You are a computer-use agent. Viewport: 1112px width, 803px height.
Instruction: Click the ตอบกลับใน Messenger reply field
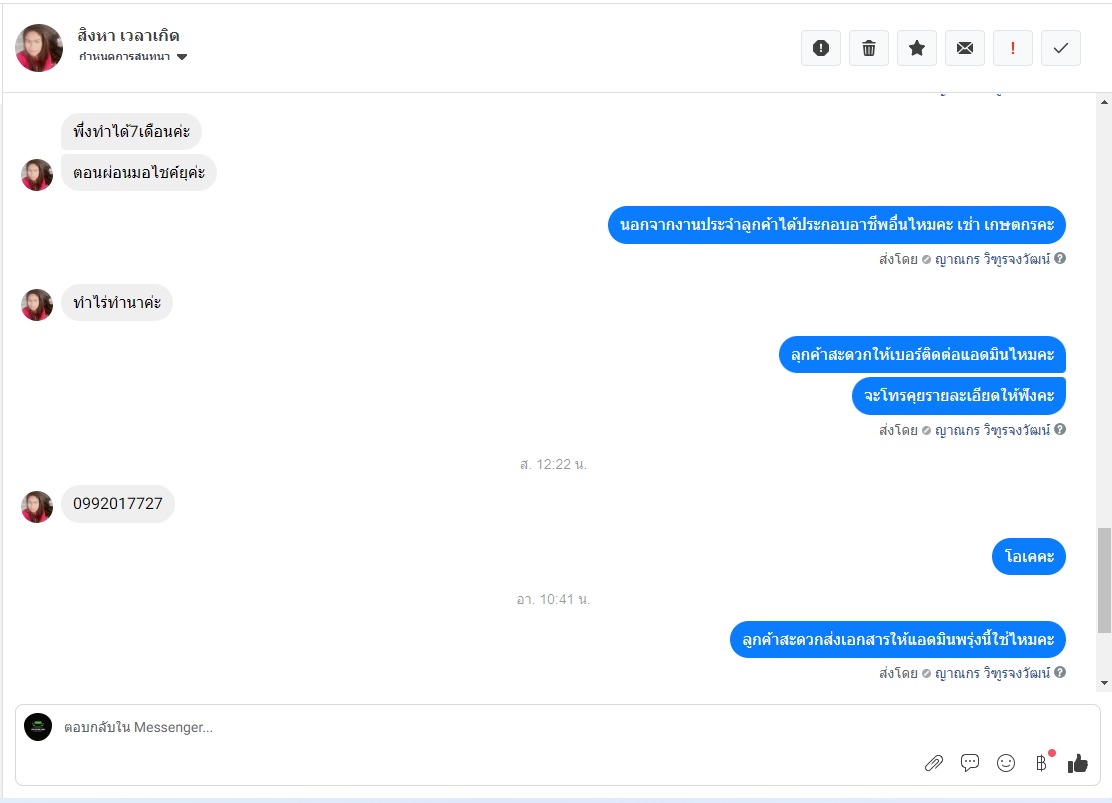(489, 727)
